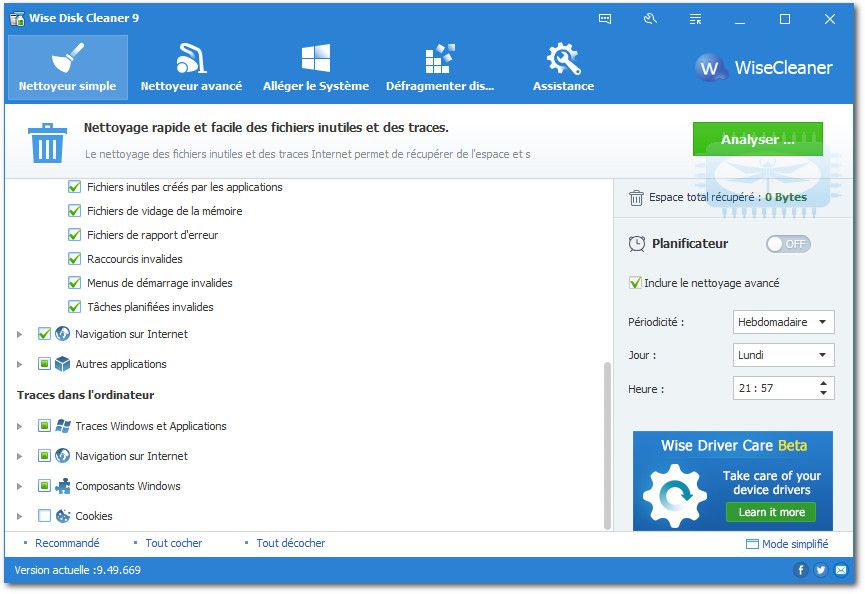
Task: Uncheck Menus de démarrage invalides
Action: tap(74, 283)
